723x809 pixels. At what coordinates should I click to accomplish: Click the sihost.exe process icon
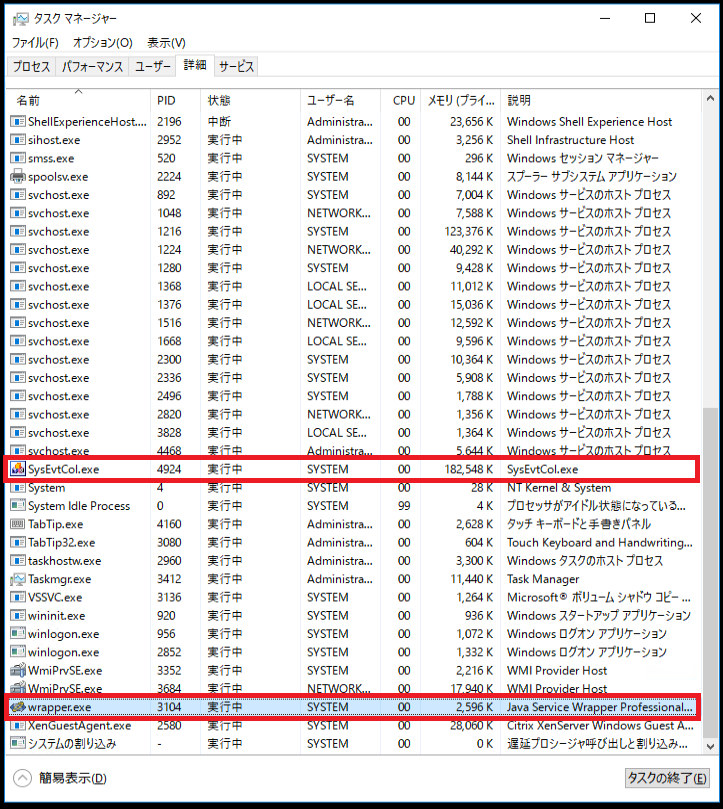pyautogui.click(x=18, y=140)
